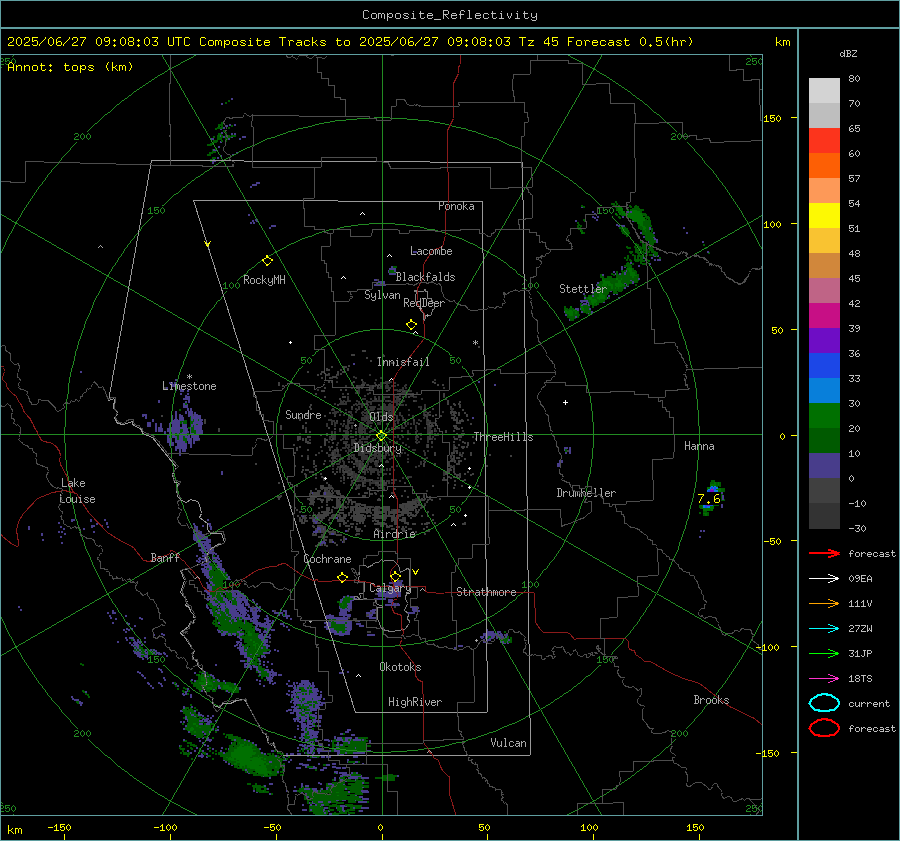Click the yellow diamond marker below RedDeer
The height and width of the screenshot is (841, 900).
point(411,325)
